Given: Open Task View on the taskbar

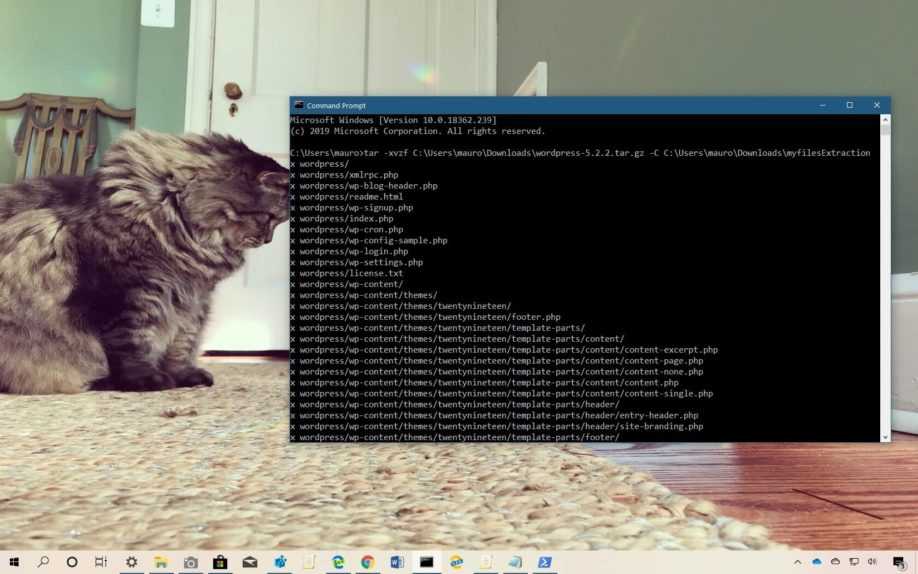Looking at the screenshot, I should pyautogui.click(x=101, y=562).
